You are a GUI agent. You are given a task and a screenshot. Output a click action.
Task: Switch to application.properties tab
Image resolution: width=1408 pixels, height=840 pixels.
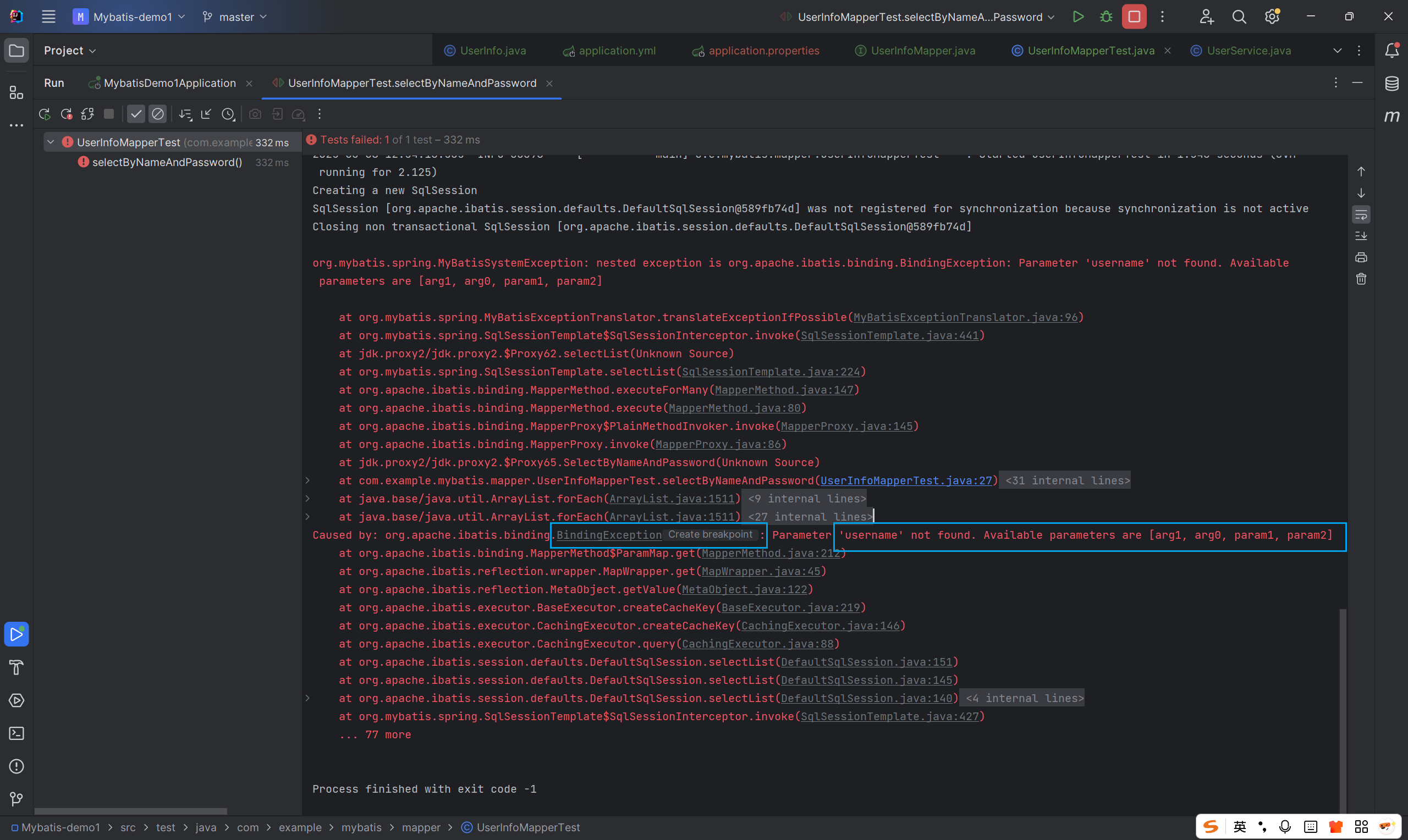coord(756,51)
